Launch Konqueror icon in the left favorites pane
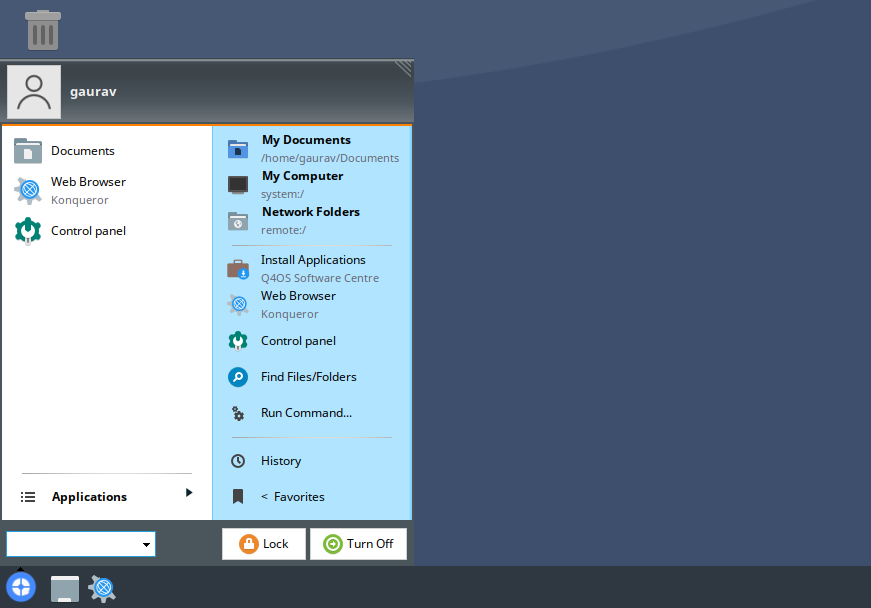The height and width of the screenshot is (608, 871). [x=28, y=190]
